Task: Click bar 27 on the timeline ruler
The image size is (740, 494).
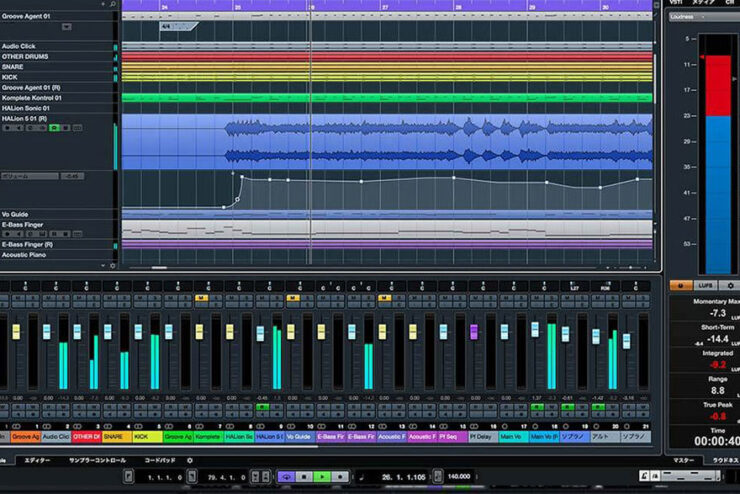Action: coord(385,7)
